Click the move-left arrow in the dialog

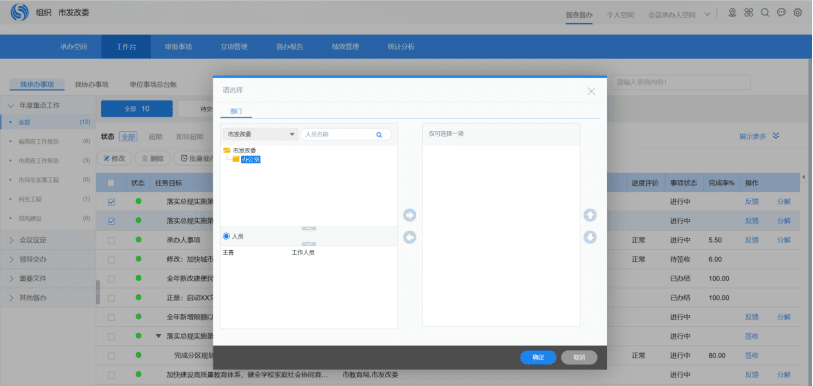pyautogui.click(x=410, y=237)
